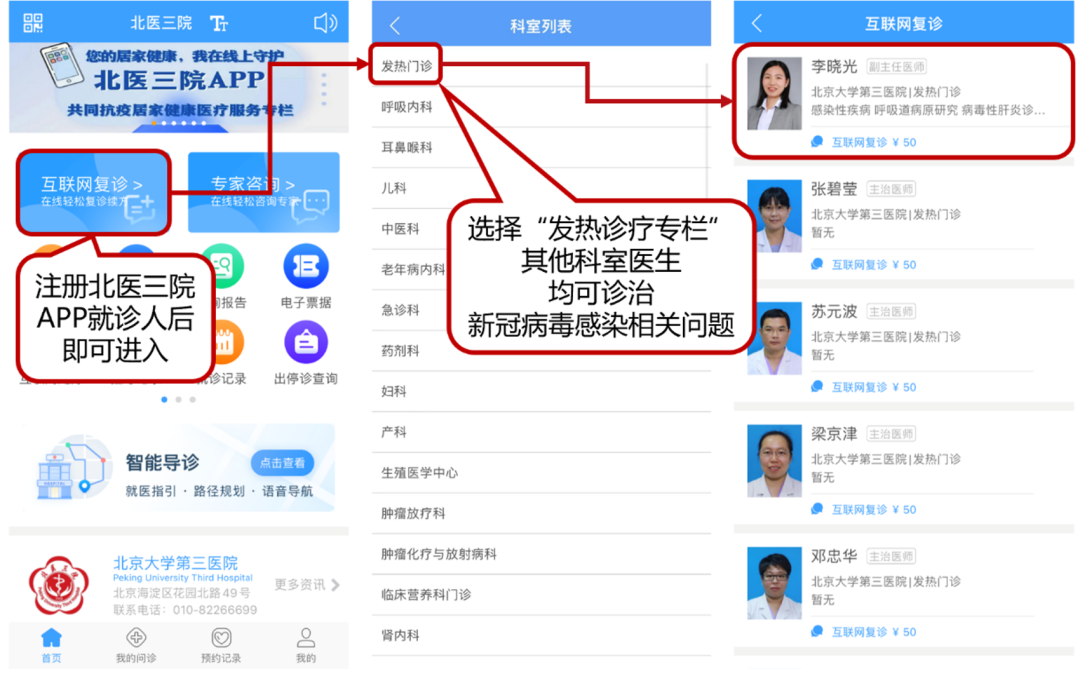Open doctor 苏元波's photo
Image resolution: width=1080 pixels, height=697 pixels.
[774, 338]
